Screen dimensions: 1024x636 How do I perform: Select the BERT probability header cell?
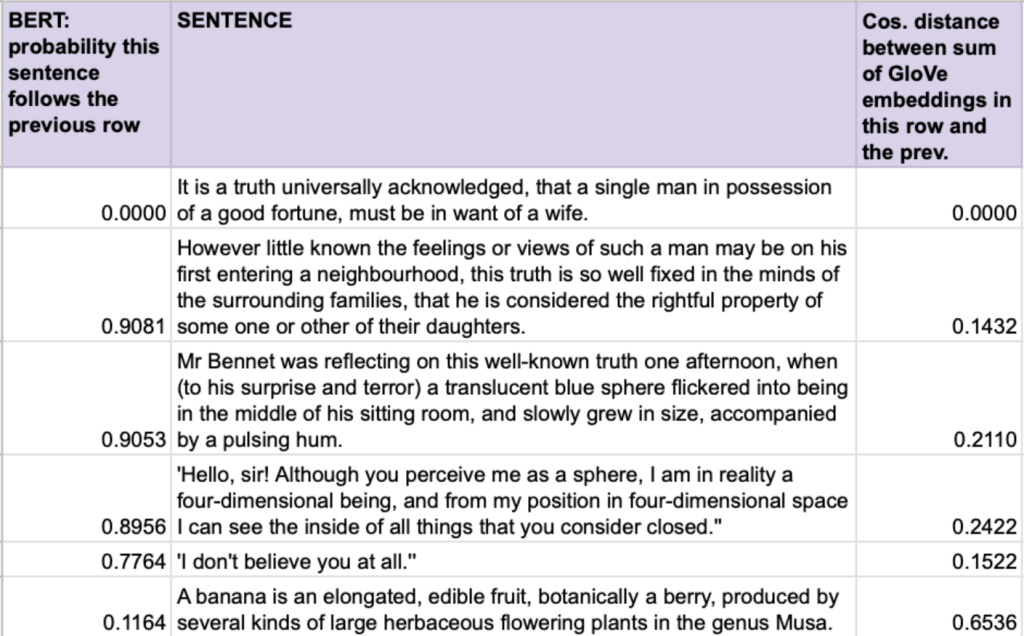[x=85, y=84]
